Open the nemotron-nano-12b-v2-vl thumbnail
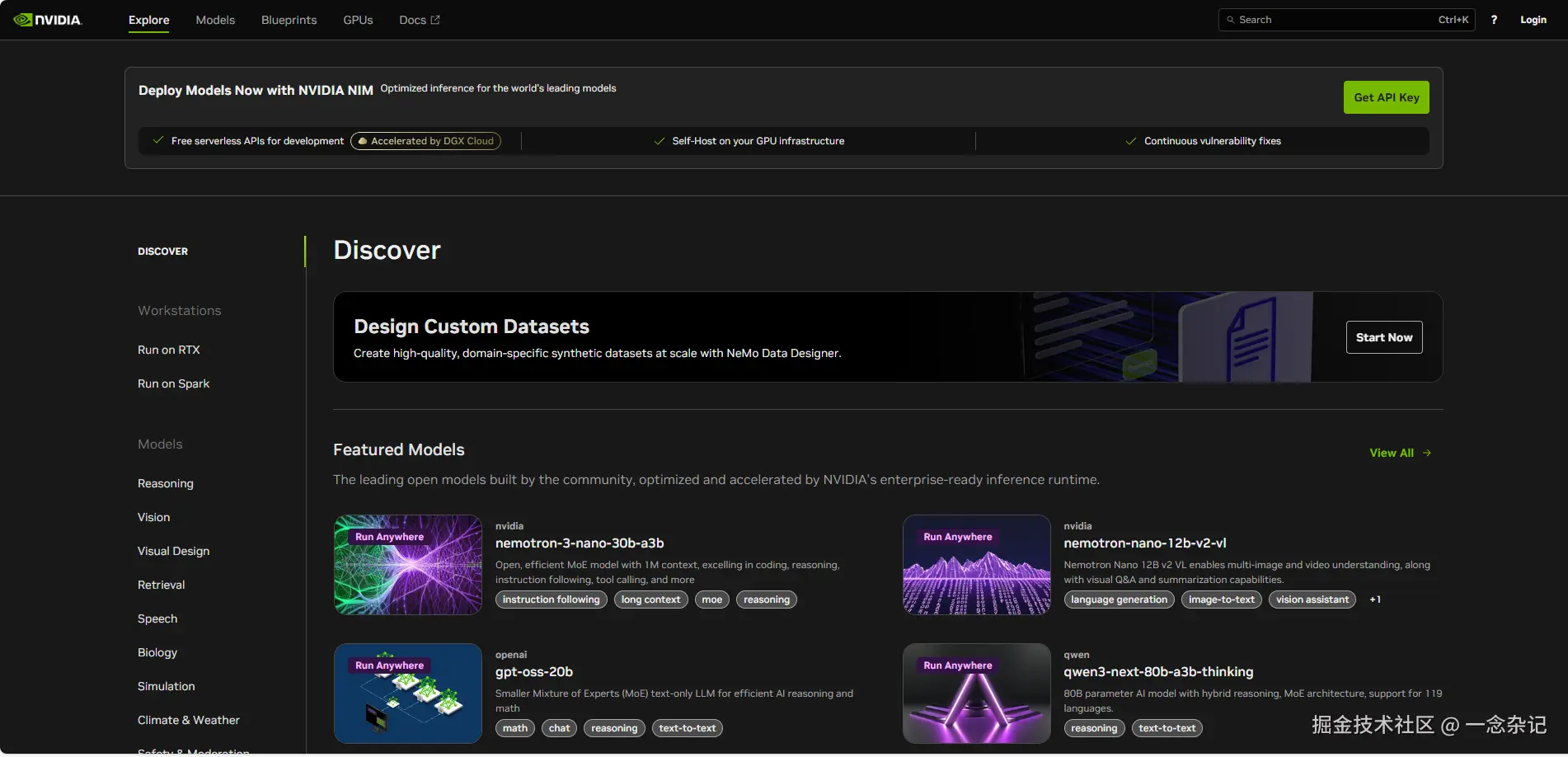The width and height of the screenshot is (1568, 757). point(977,565)
